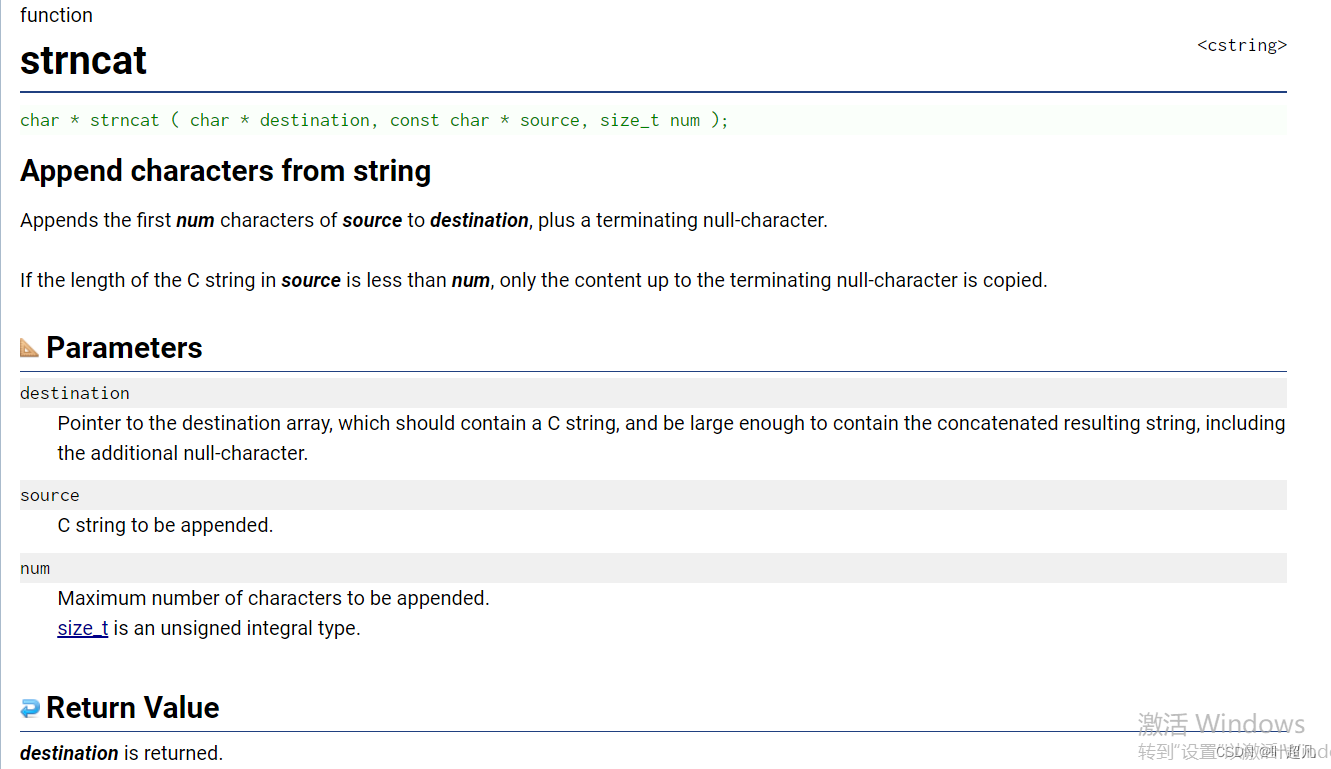Click the num parameter name row
Viewport: 1331px width, 769px height.
(653, 568)
